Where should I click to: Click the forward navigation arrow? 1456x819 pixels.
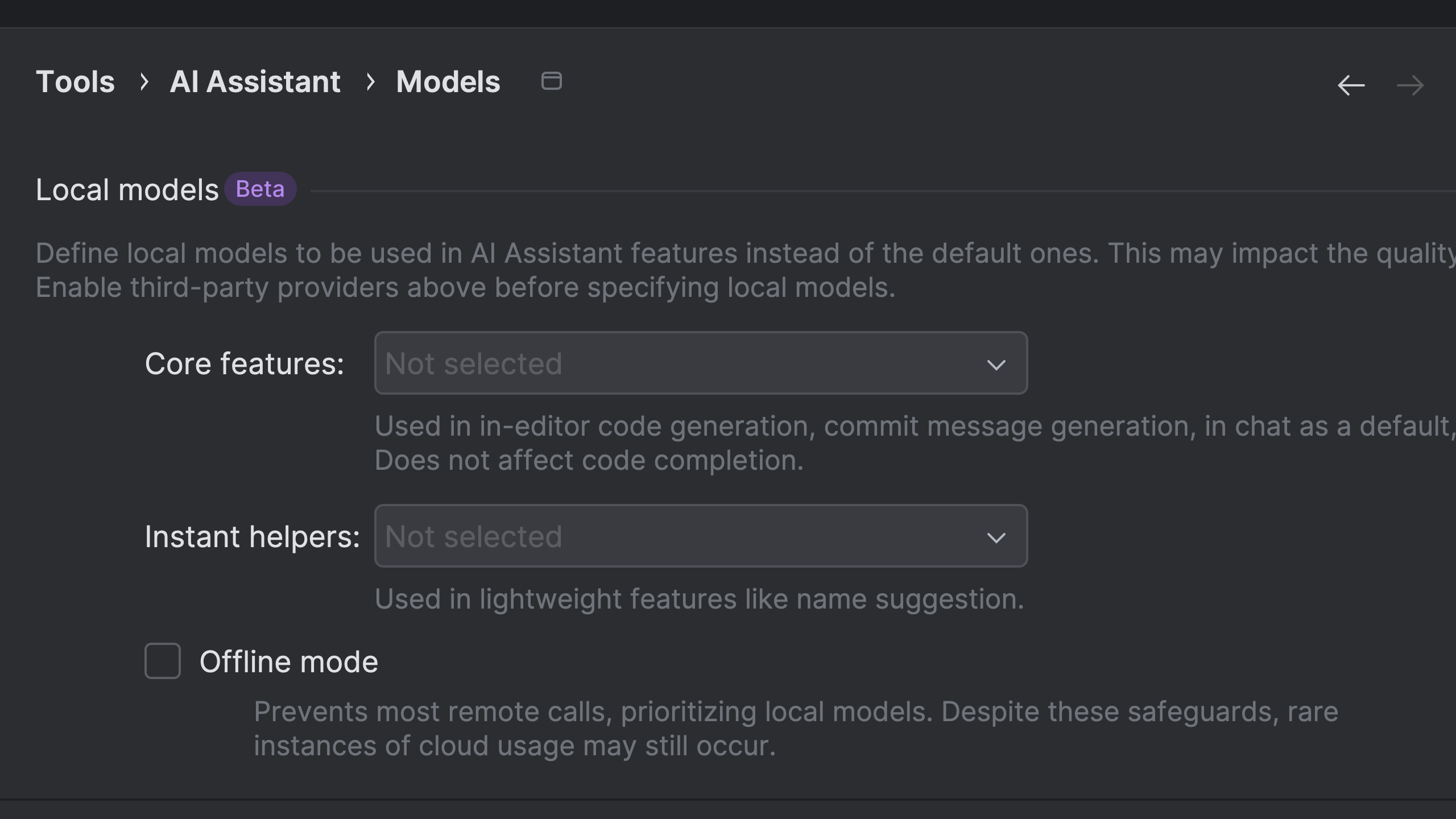coord(1410,85)
